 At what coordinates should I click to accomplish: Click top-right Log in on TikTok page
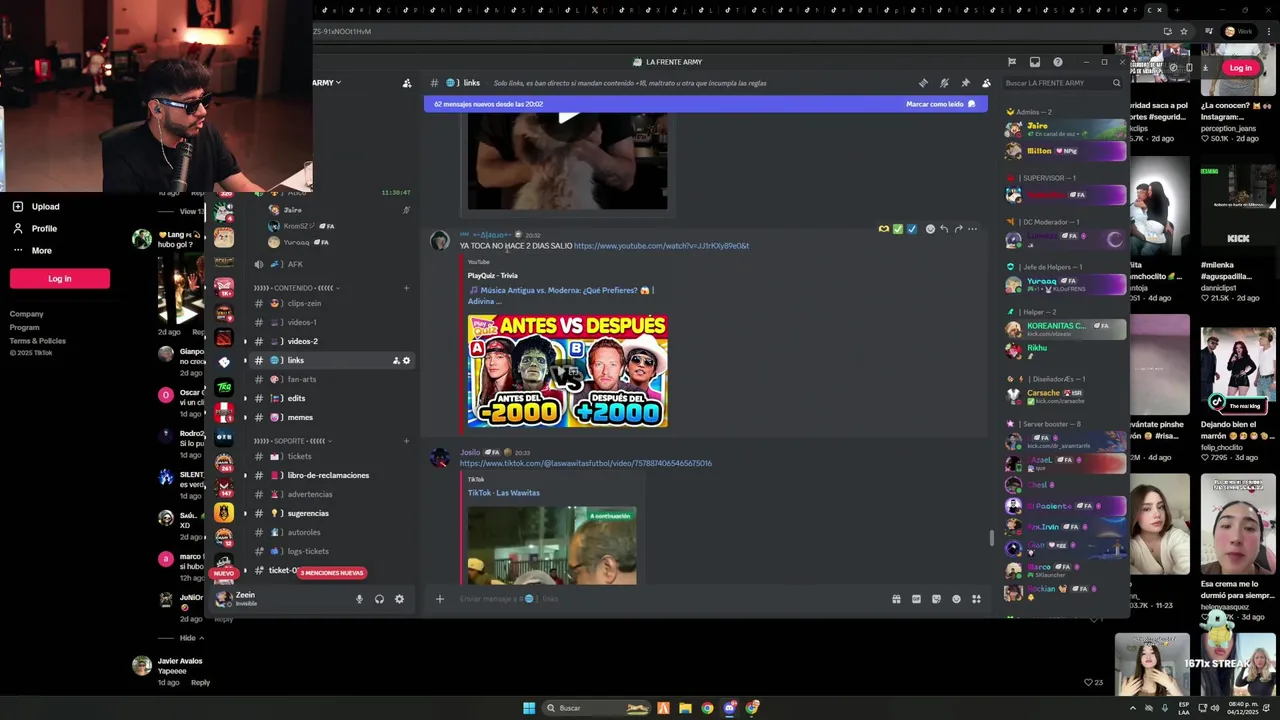tap(1240, 68)
